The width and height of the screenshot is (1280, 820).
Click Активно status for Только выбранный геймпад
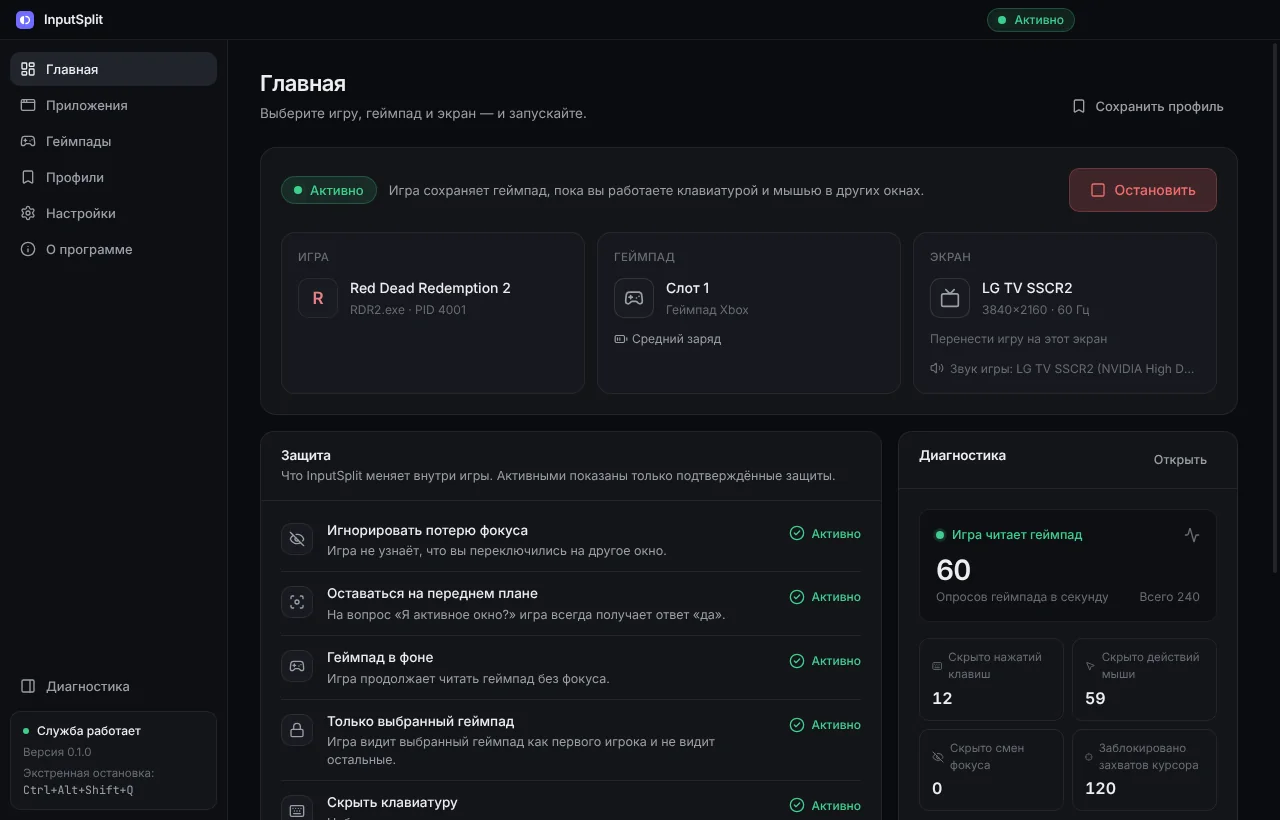pyautogui.click(x=825, y=725)
